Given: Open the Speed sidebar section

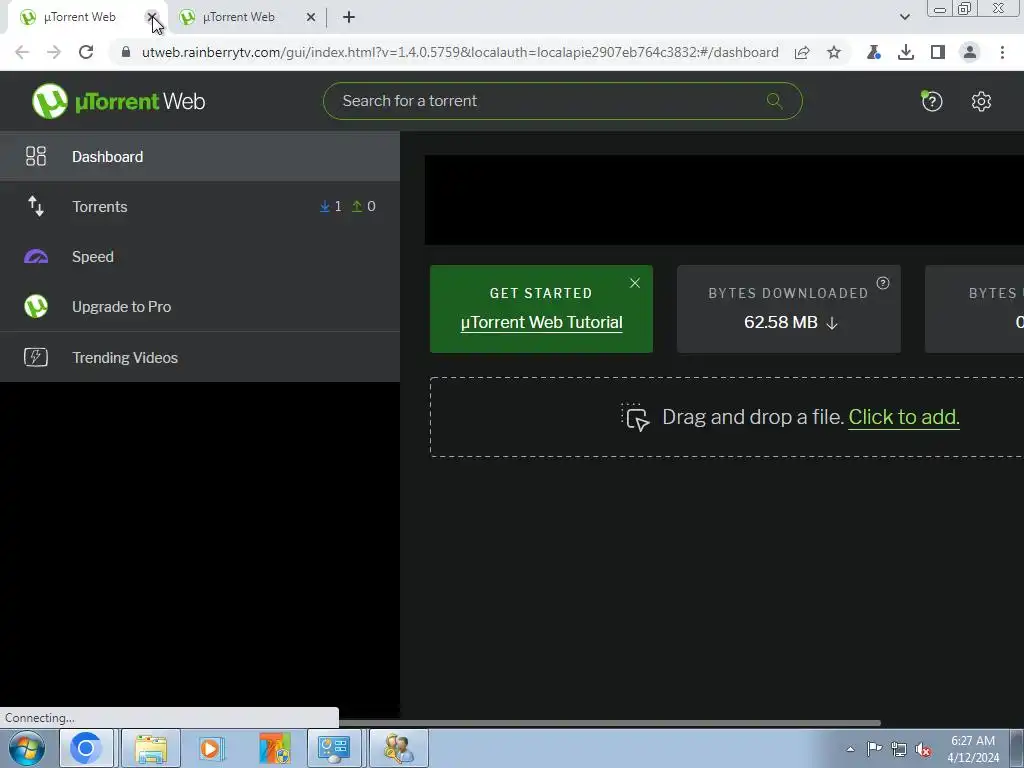Looking at the screenshot, I should [199, 257].
